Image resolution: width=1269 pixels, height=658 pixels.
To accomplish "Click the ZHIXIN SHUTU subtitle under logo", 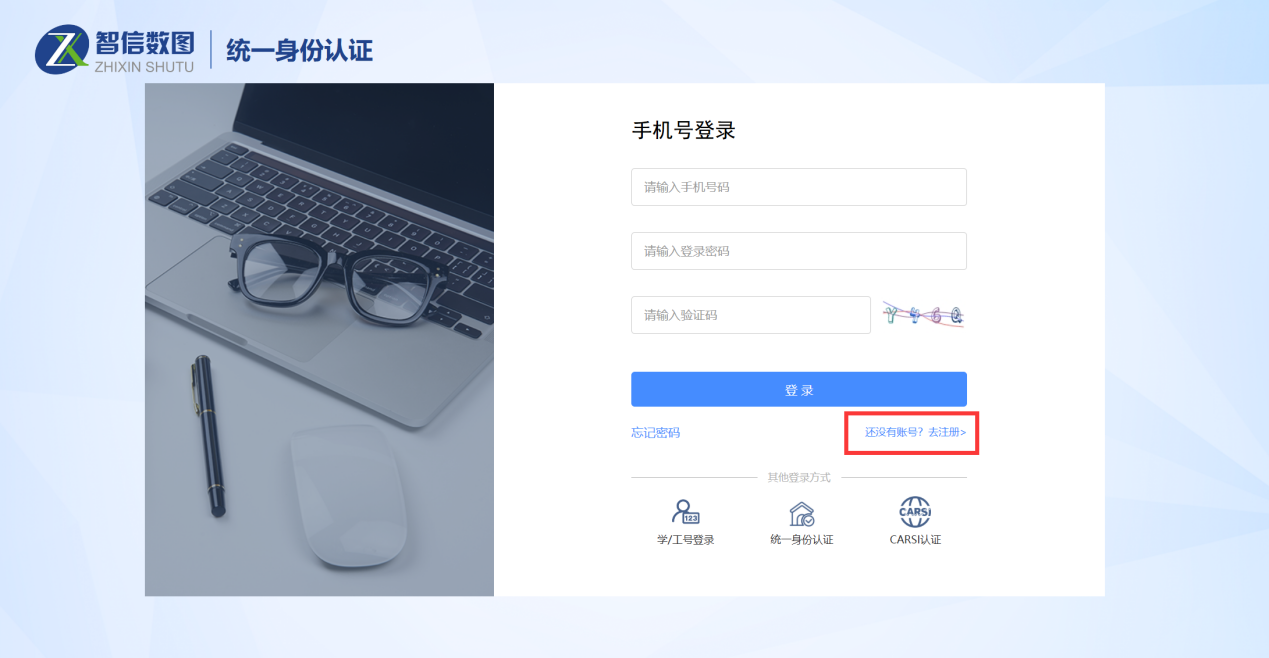I will [x=143, y=68].
